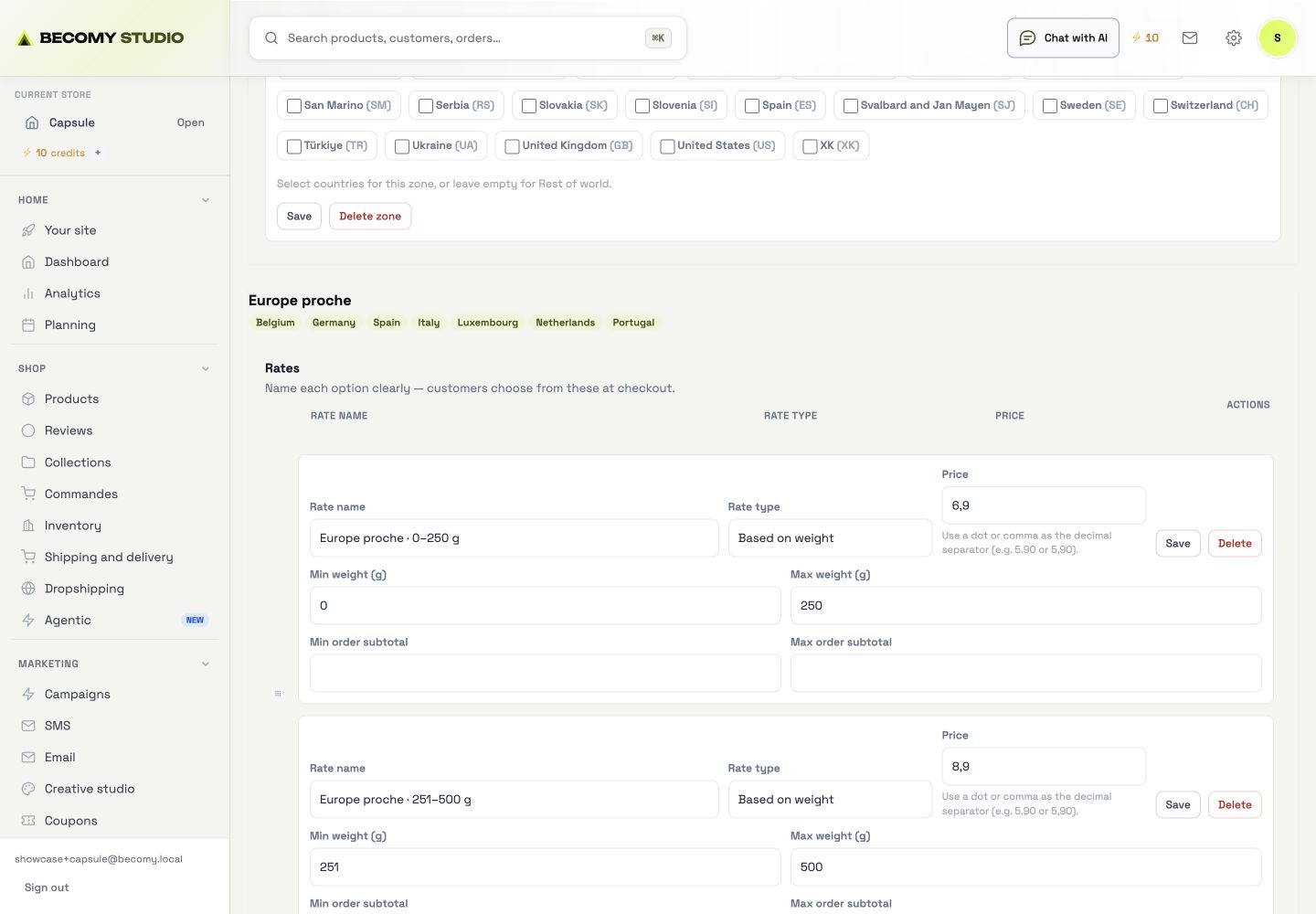Open the mail inbox icon

pyautogui.click(x=1190, y=38)
